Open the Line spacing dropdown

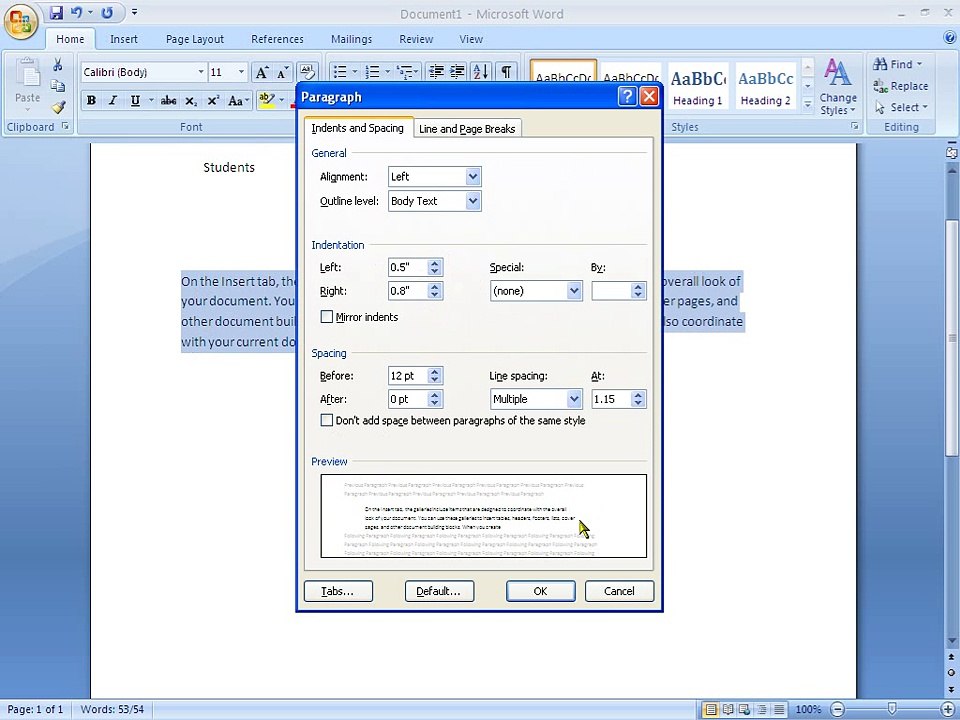click(574, 399)
